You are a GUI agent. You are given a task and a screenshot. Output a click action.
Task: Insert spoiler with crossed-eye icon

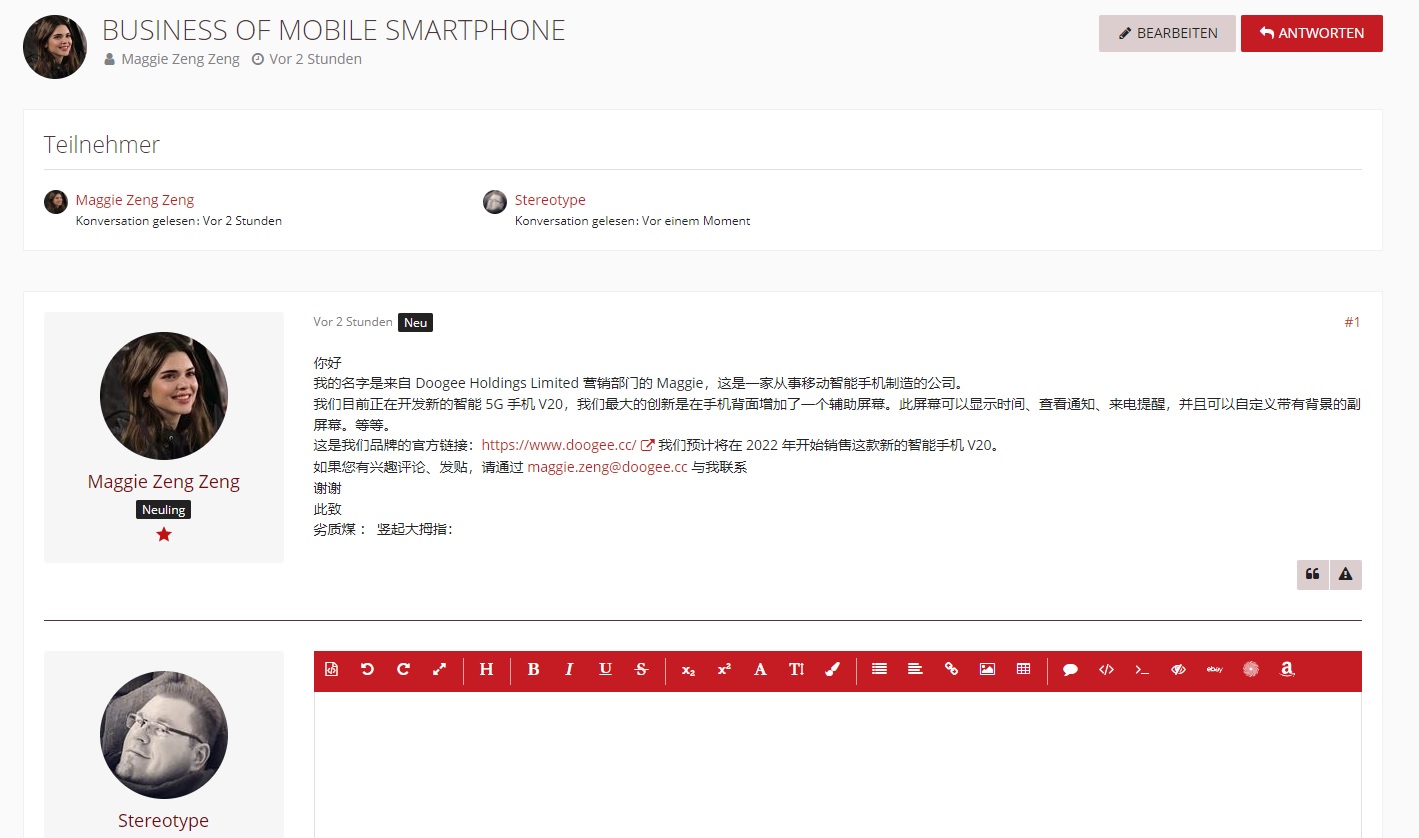pos(1178,669)
